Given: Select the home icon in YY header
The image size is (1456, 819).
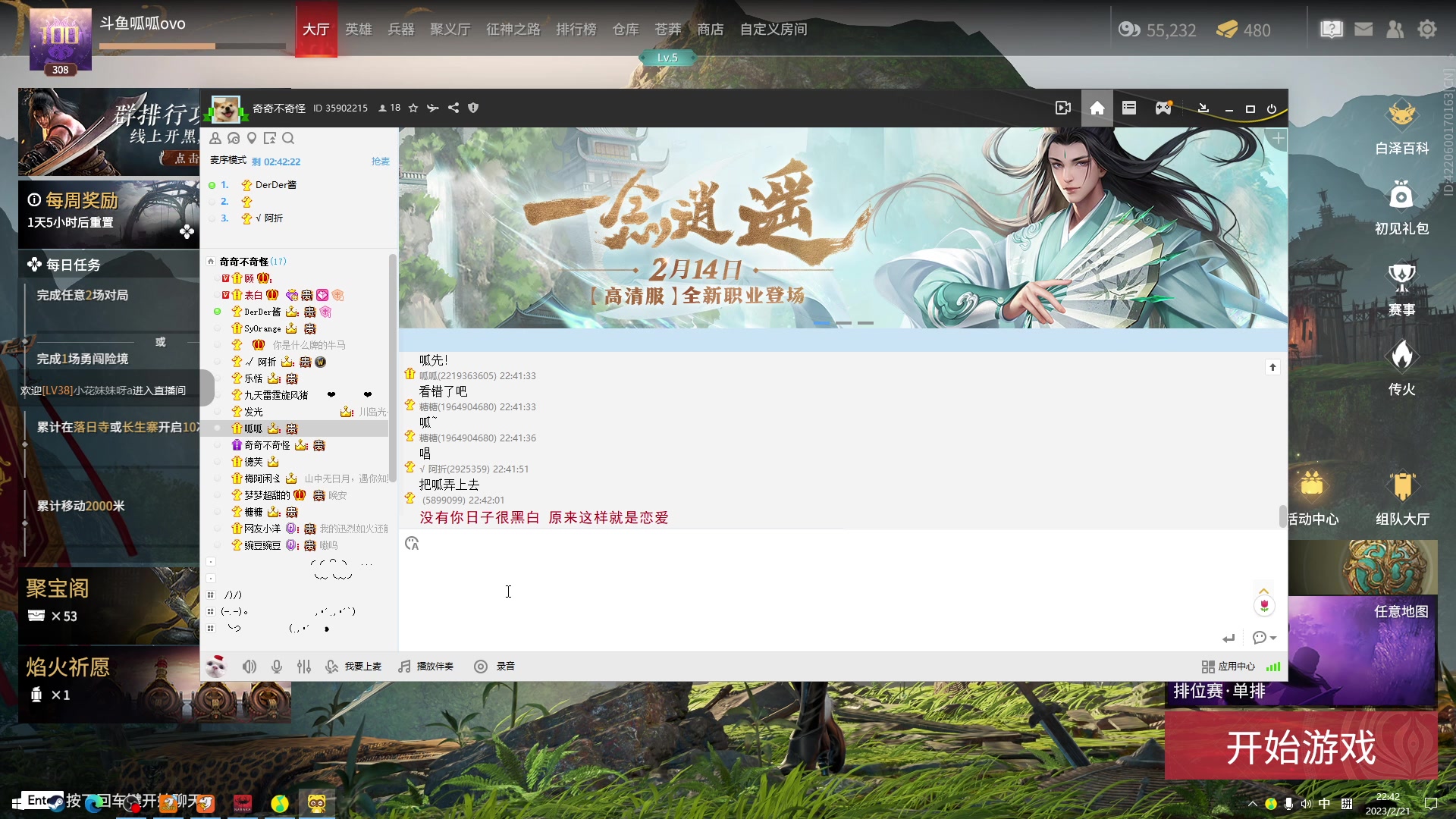Looking at the screenshot, I should click(1097, 108).
